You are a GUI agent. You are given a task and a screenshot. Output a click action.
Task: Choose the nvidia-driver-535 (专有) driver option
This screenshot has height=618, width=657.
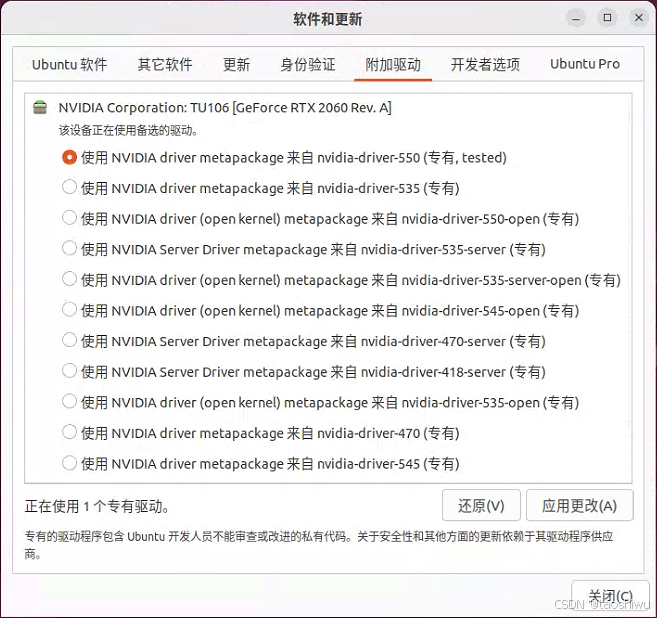[x=69, y=187]
